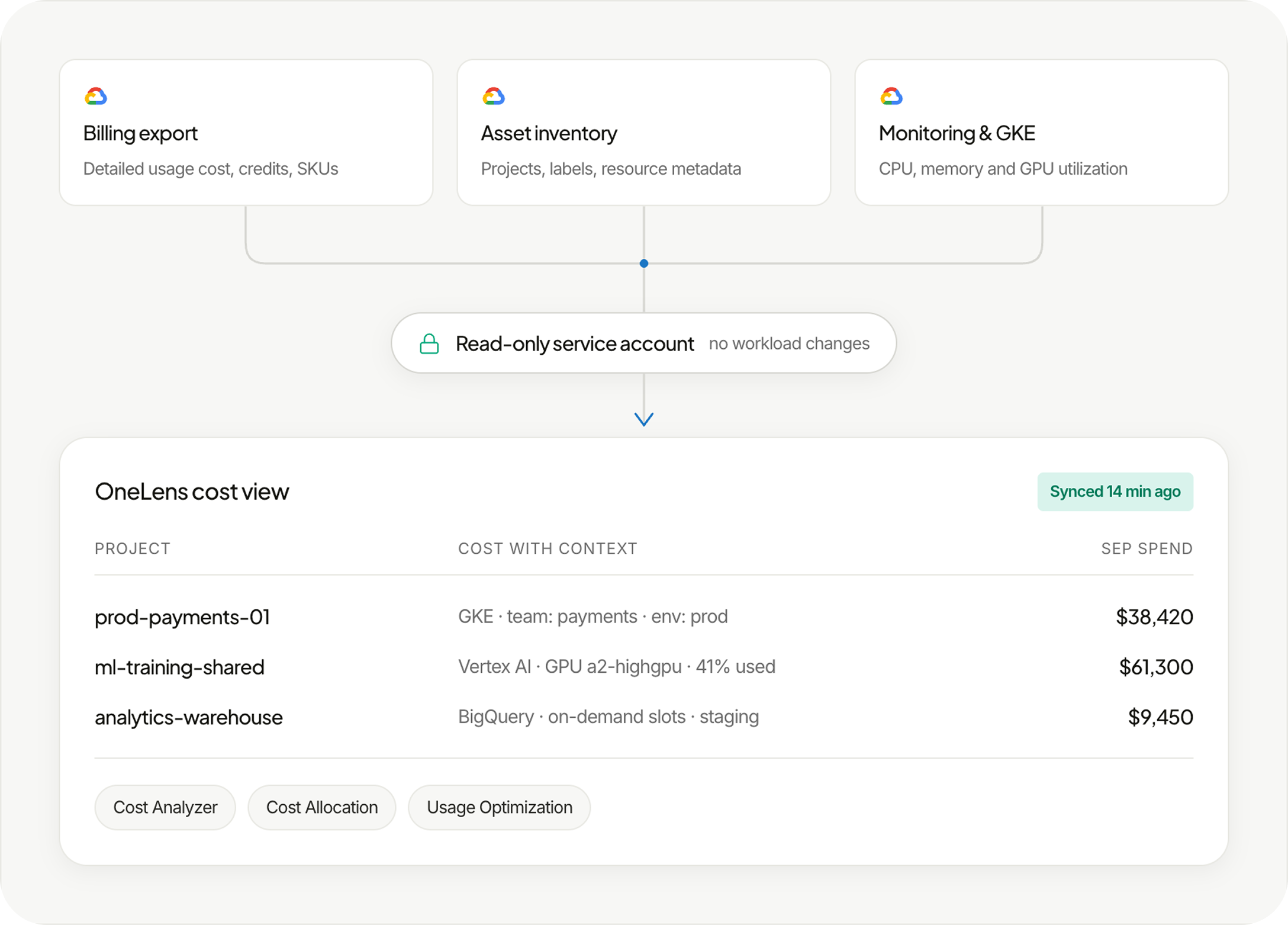Click 'GKE · team: payments · env: prod' context
This screenshot has width=1288, height=925.
pyautogui.click(x=593, y=616)
